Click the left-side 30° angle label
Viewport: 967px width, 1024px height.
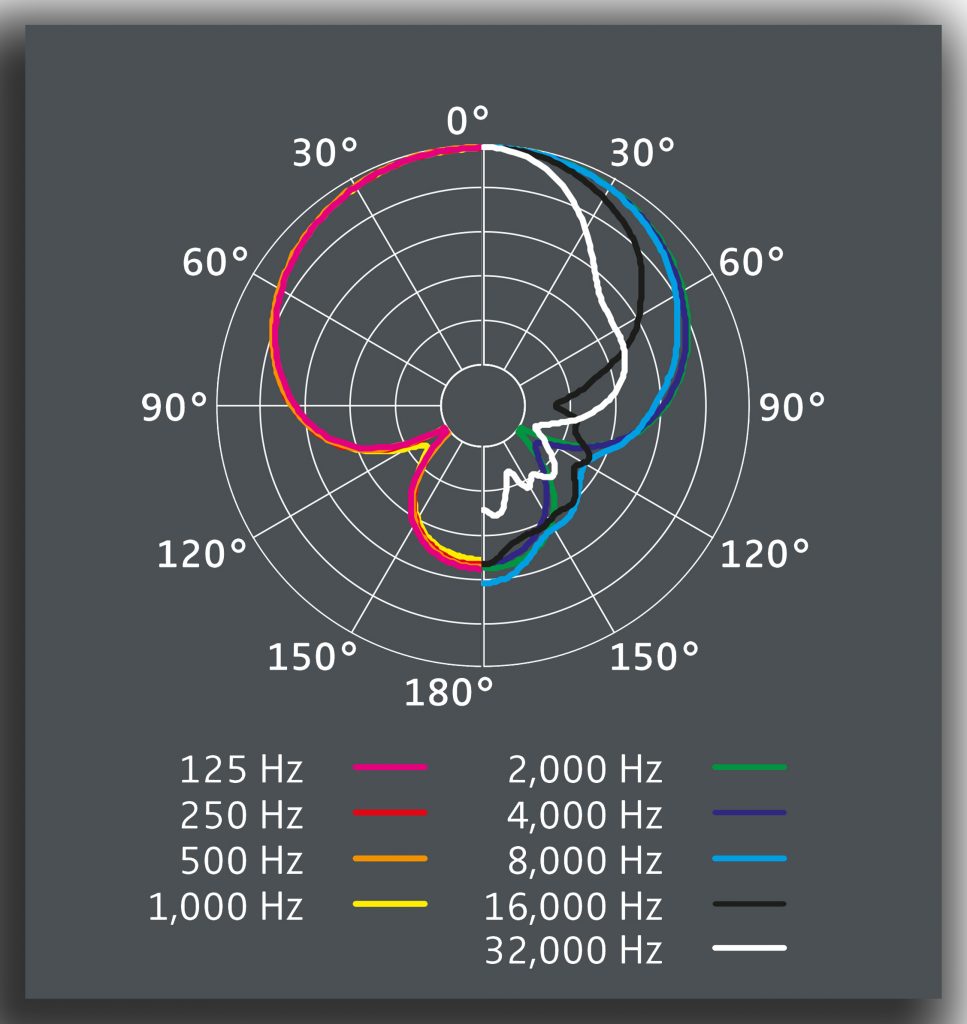click(x=325, y=153)
